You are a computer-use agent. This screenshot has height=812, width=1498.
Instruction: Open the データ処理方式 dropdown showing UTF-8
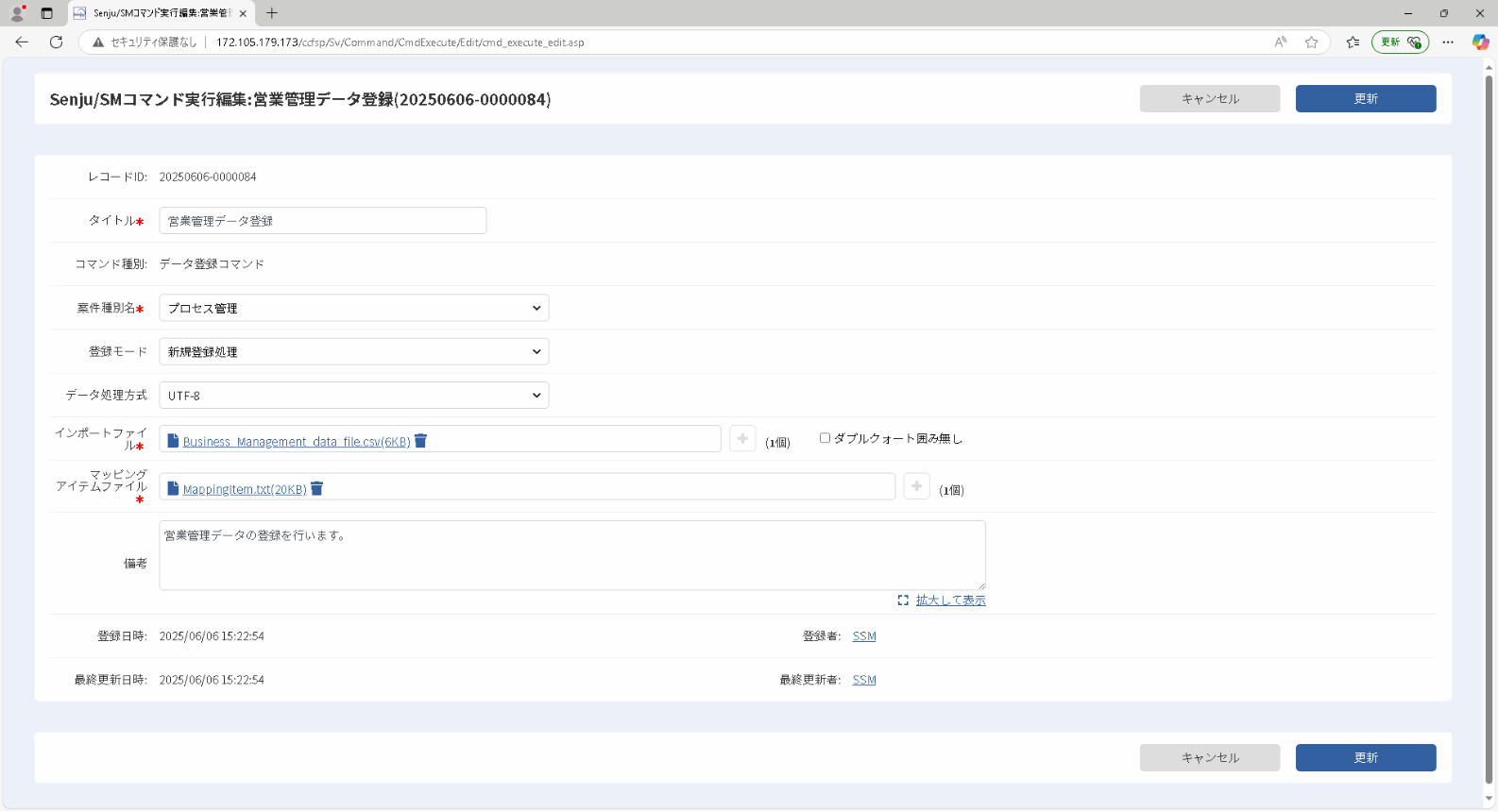354,396
